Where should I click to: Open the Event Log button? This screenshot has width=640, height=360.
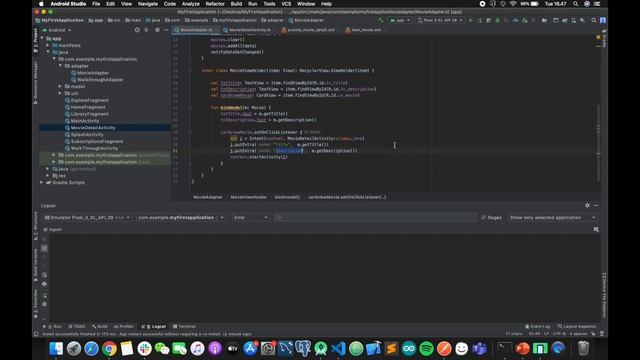(537, 327)
